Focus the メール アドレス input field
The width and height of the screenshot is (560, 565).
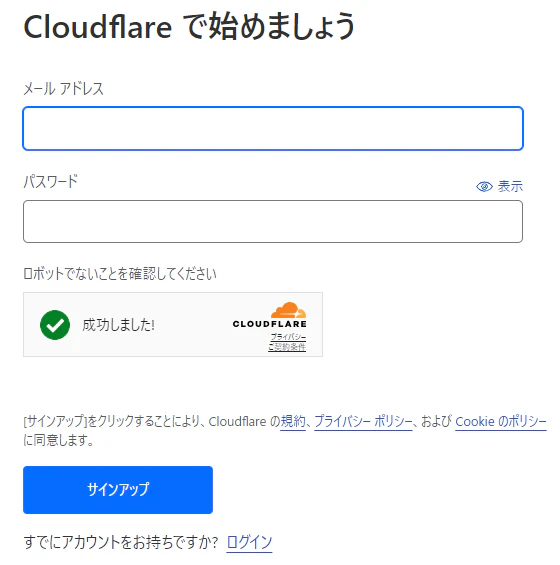(x=273, y=128)
